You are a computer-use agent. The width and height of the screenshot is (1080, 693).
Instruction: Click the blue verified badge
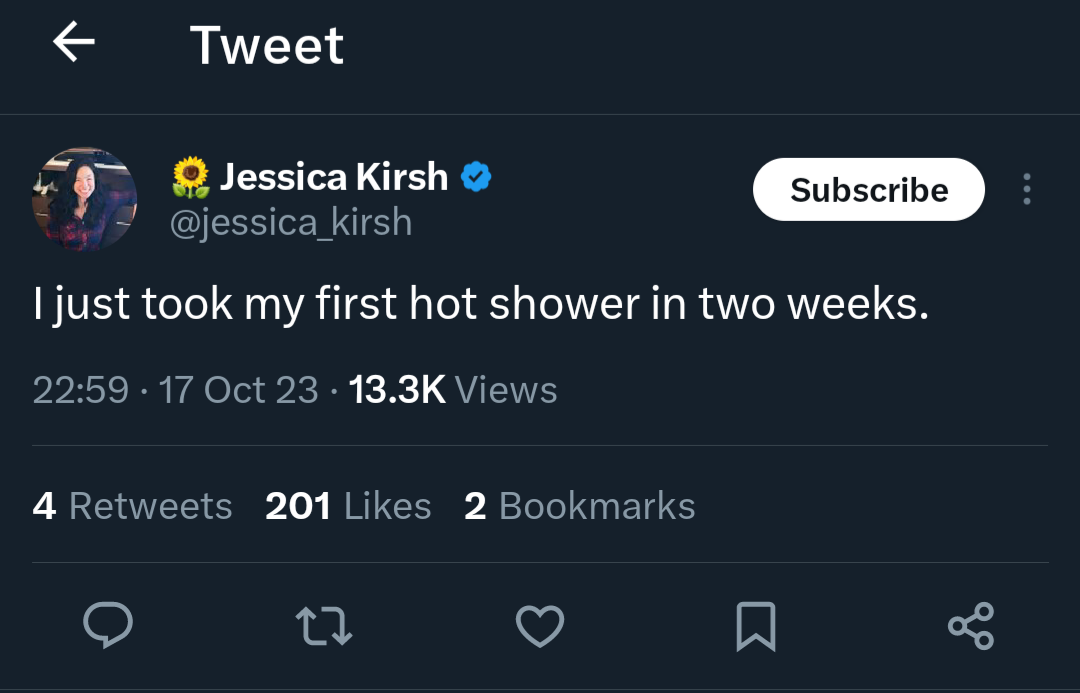[x=476, y=177]
